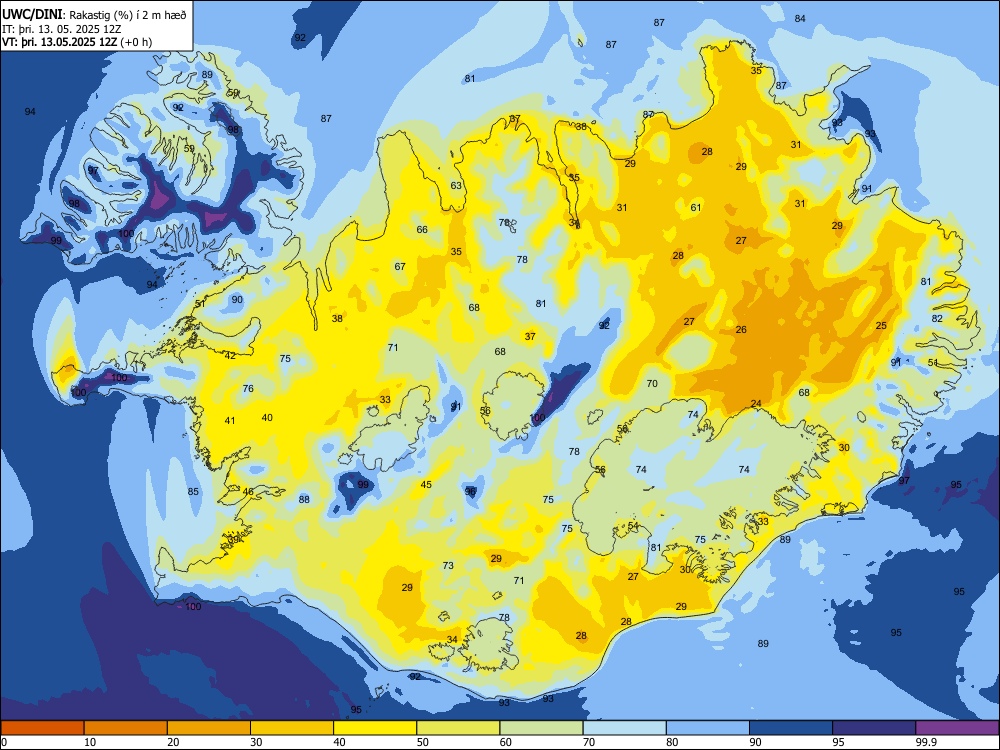Click the offshore value 85 west of Iceland
1000x750 pixels.
click(193, 492)
